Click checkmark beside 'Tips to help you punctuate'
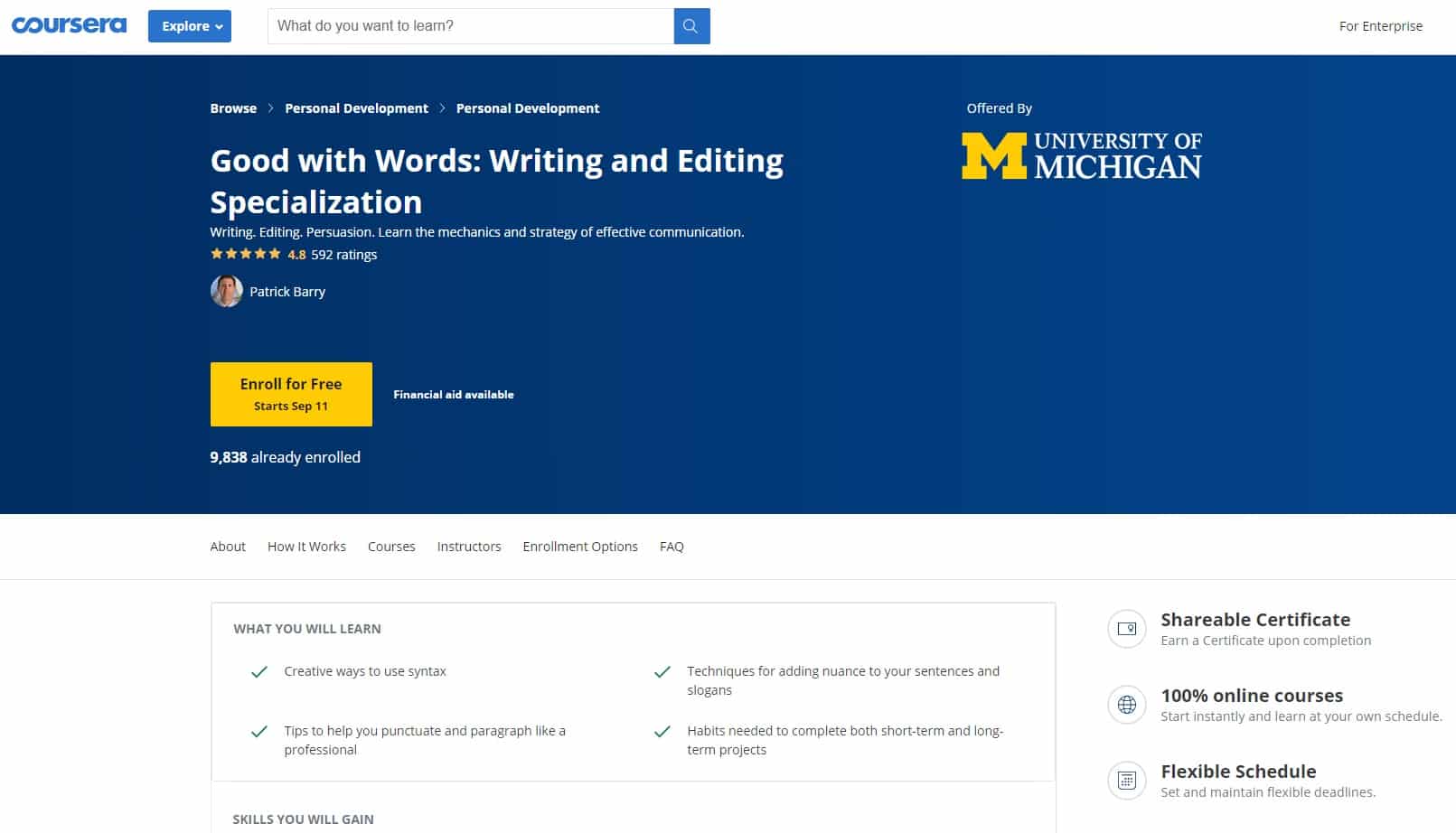1456x833 pixels. pos(259,731)
